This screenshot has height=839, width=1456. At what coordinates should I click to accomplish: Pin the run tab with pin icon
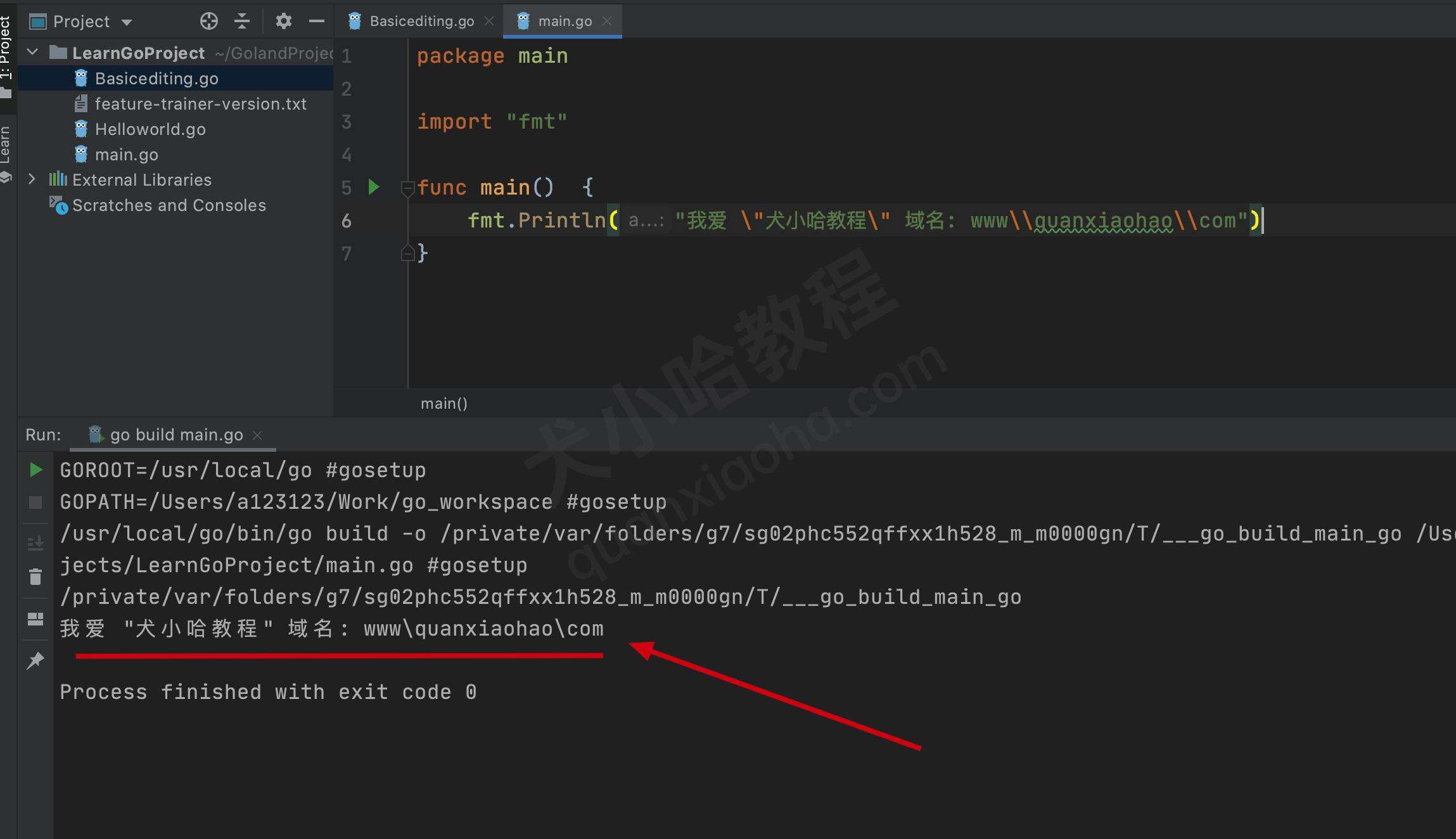point(35,660)
